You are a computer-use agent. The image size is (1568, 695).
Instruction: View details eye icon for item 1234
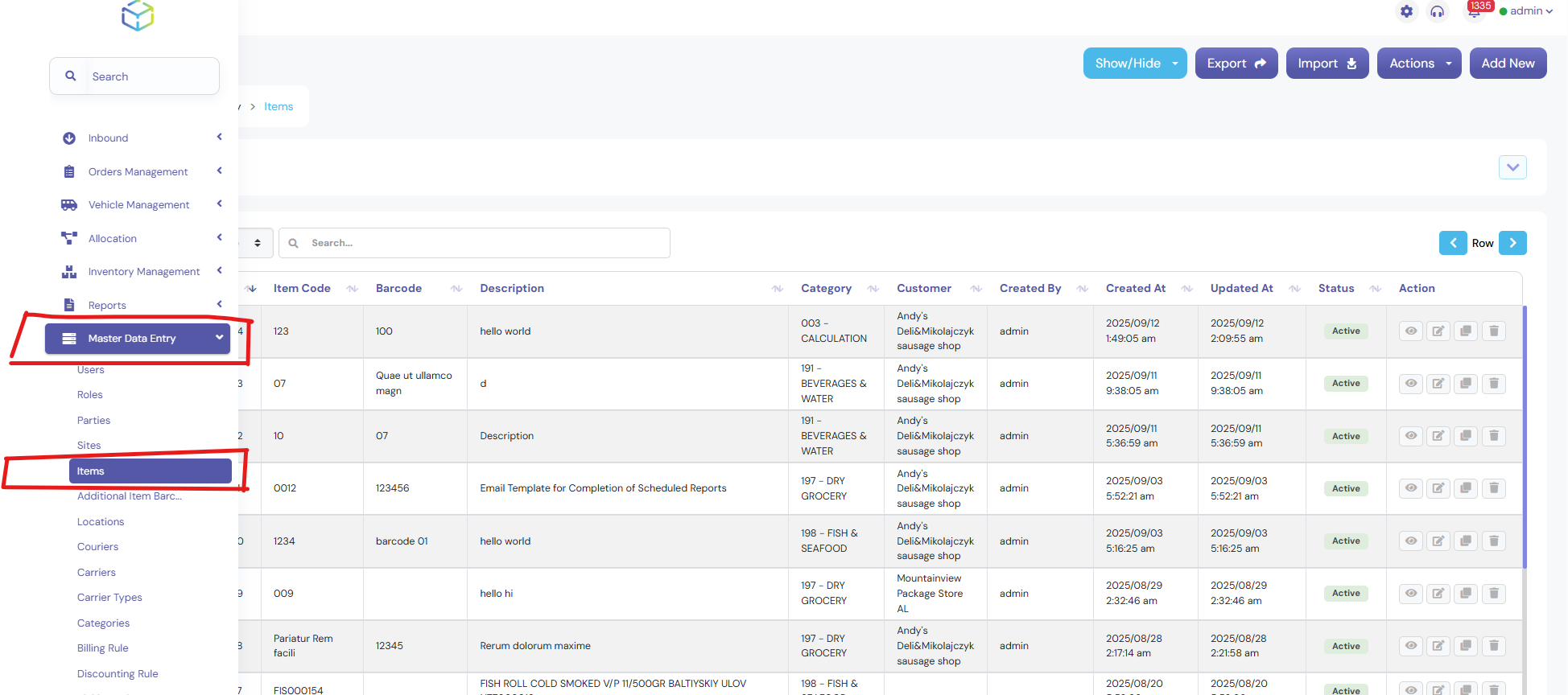pos(1410,541)
